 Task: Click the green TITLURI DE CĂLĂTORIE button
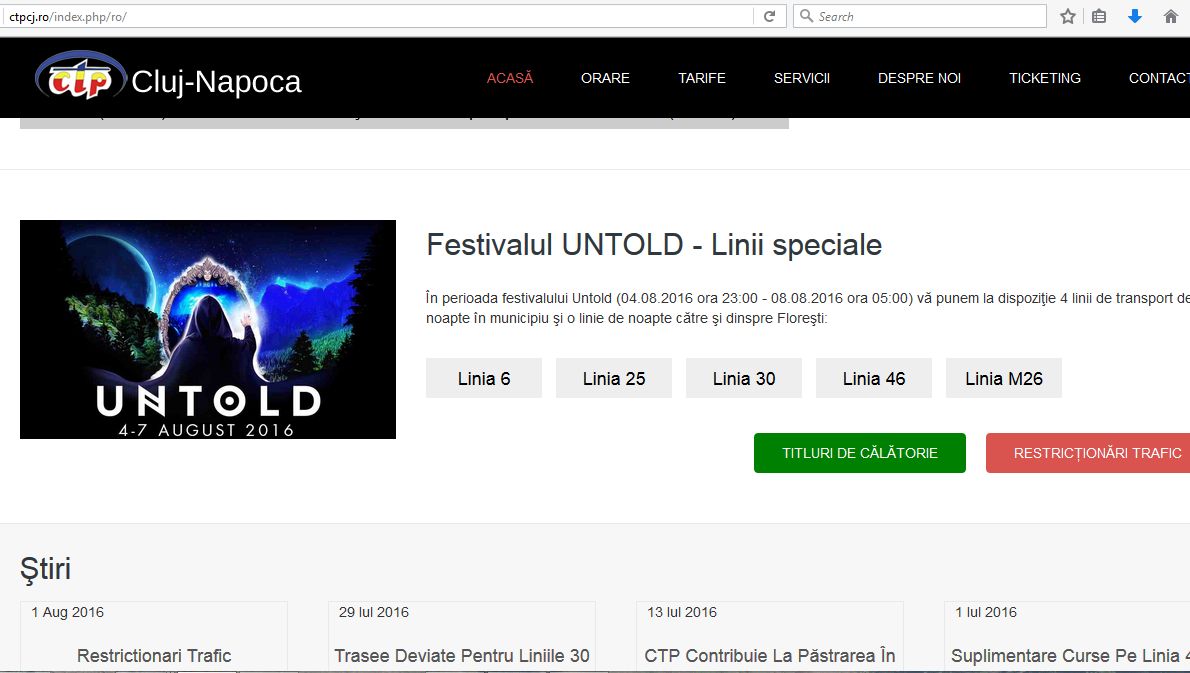[x=859, y=453]
